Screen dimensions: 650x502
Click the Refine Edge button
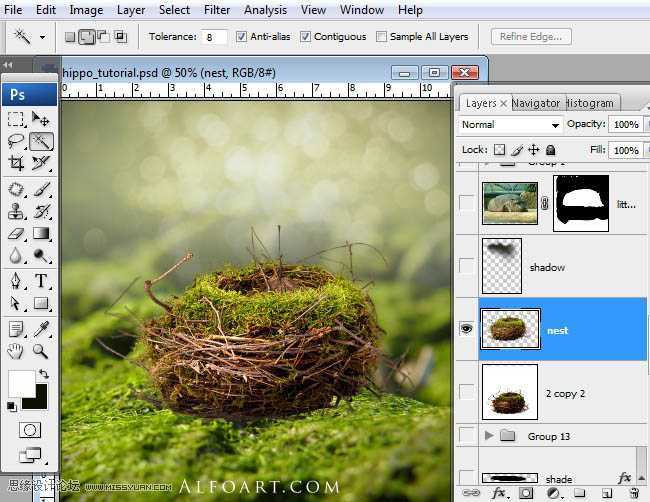pos(531,37)
